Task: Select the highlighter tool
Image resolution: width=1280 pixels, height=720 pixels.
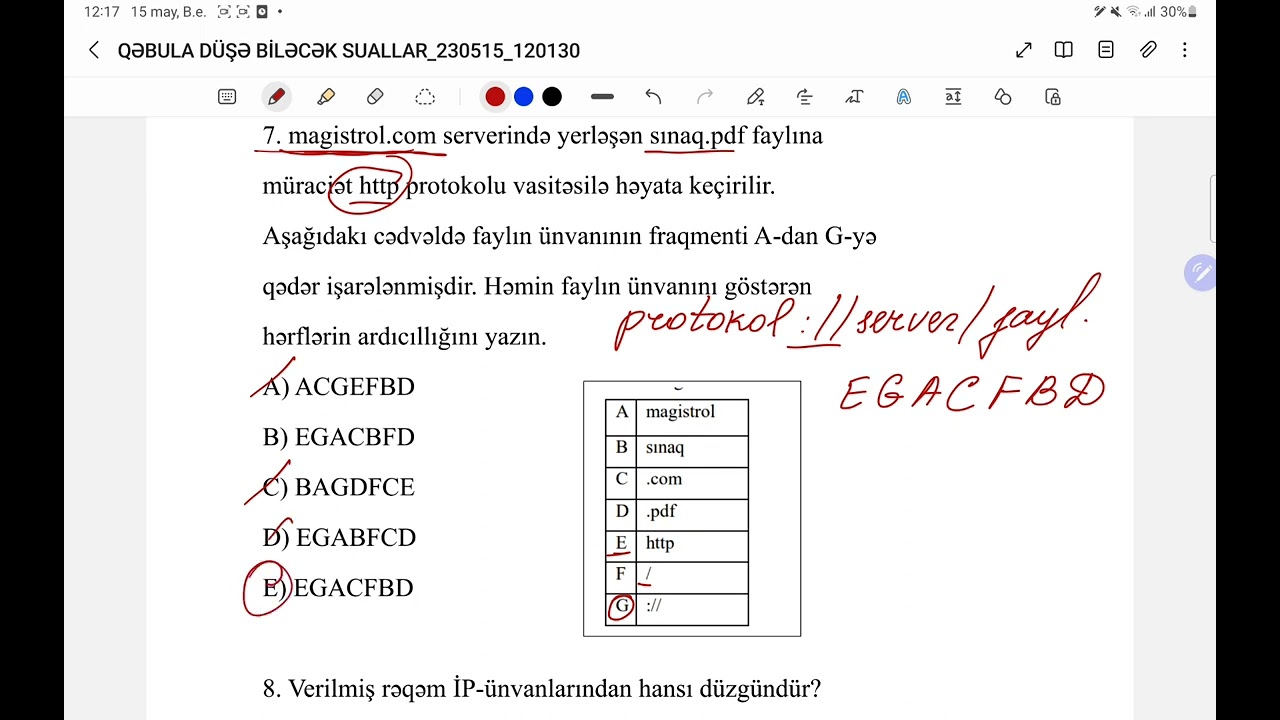Action: click(x=326, y=97)
